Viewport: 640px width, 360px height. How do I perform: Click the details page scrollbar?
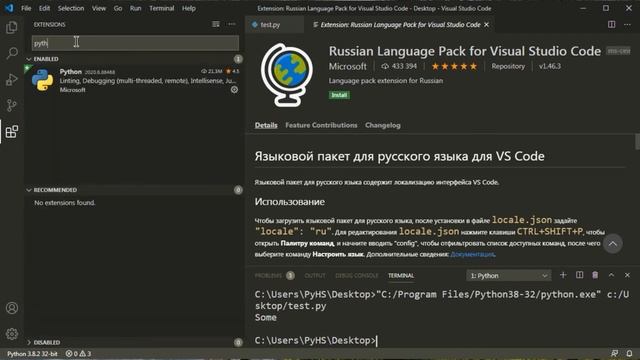pyautogui.click(x=637, y=142)
